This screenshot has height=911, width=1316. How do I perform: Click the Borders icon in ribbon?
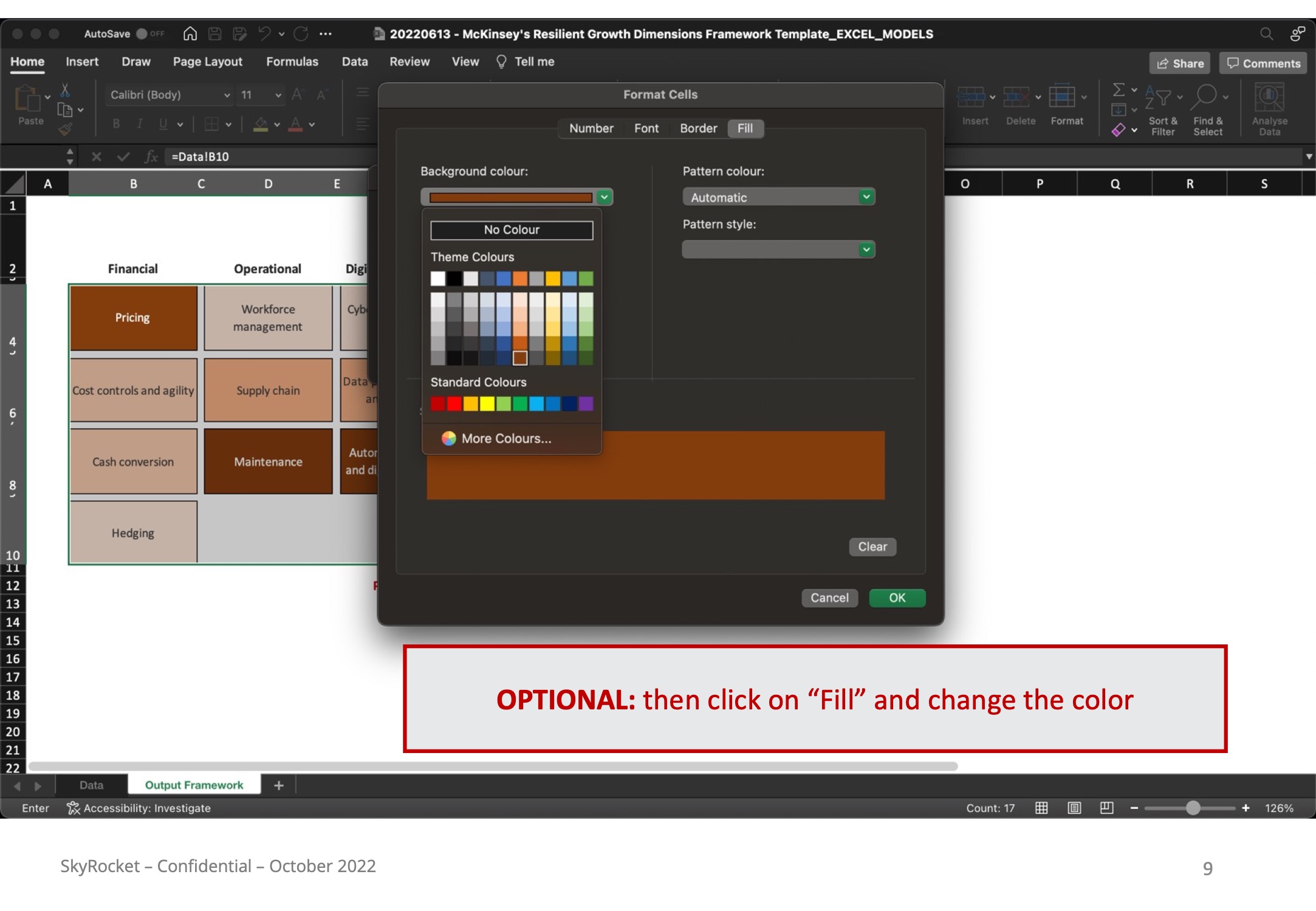[x=211, y=125]
